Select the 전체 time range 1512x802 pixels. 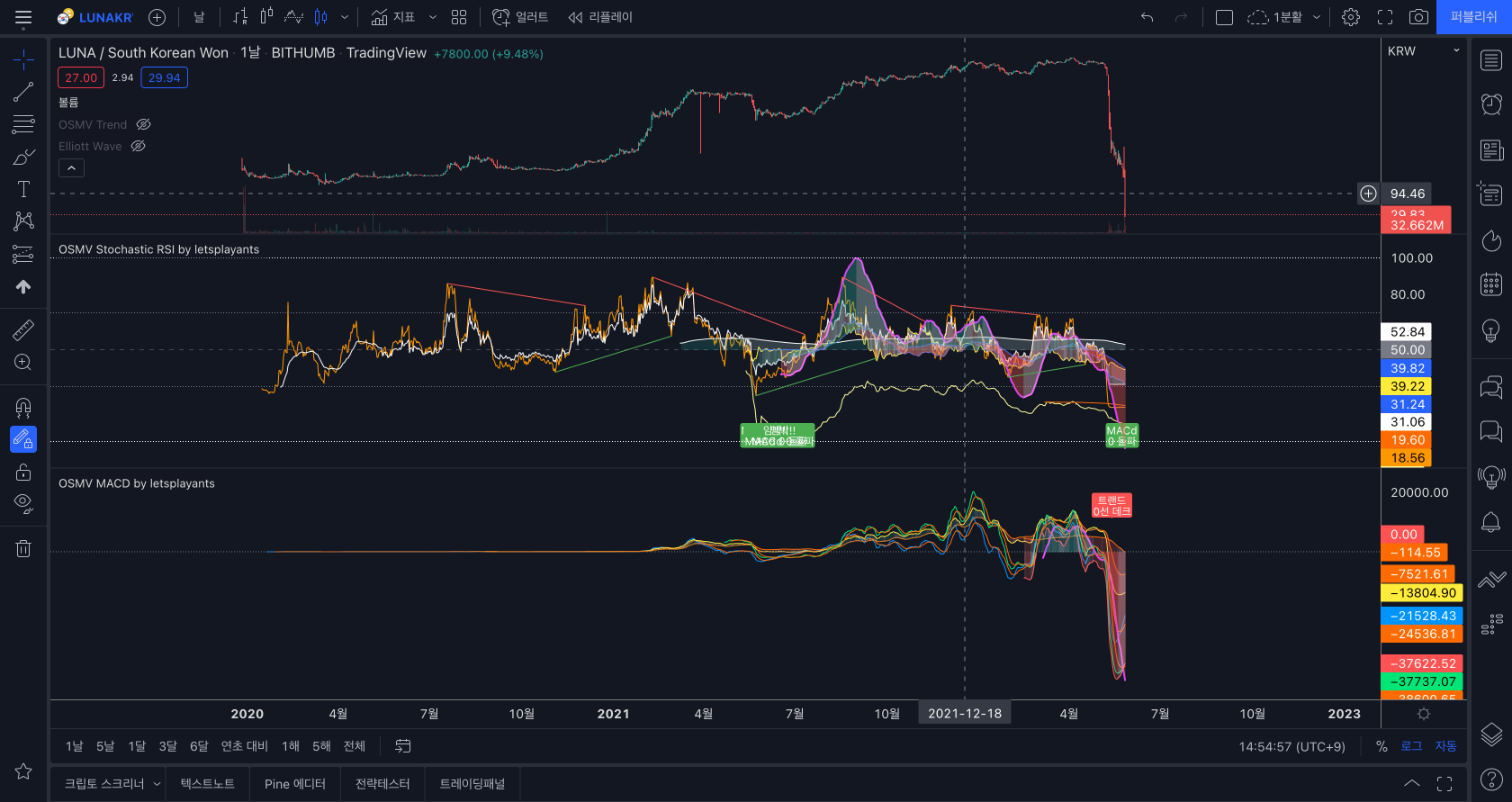pos(355,746)
